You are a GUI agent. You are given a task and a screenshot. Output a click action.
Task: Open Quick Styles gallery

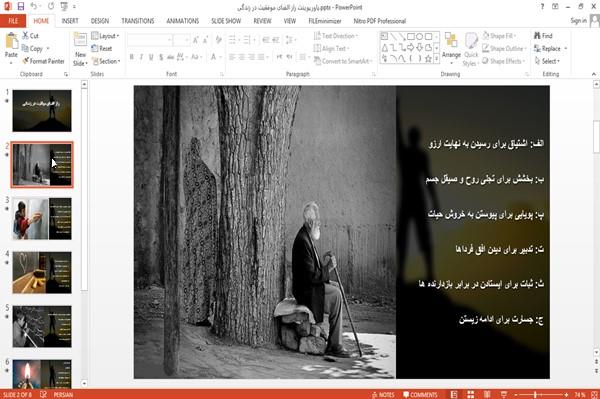[471, 50]
